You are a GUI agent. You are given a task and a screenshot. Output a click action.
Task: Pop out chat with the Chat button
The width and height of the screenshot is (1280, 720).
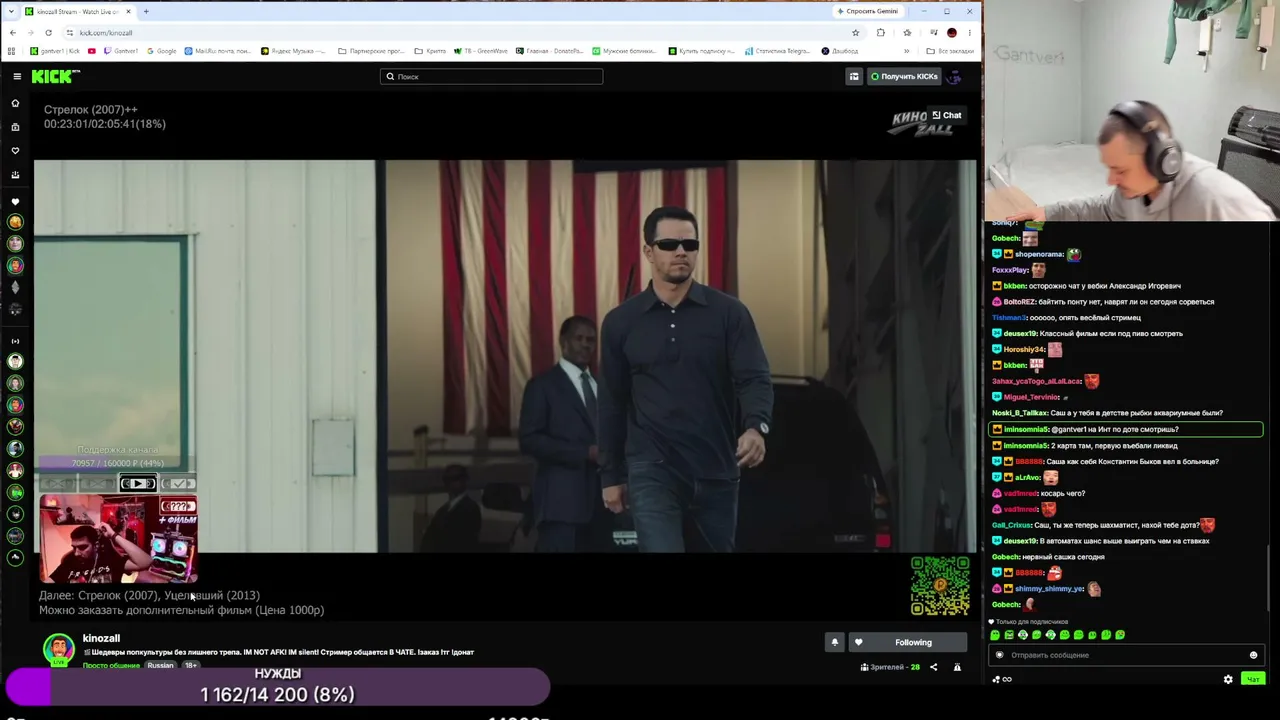point(946,115)
